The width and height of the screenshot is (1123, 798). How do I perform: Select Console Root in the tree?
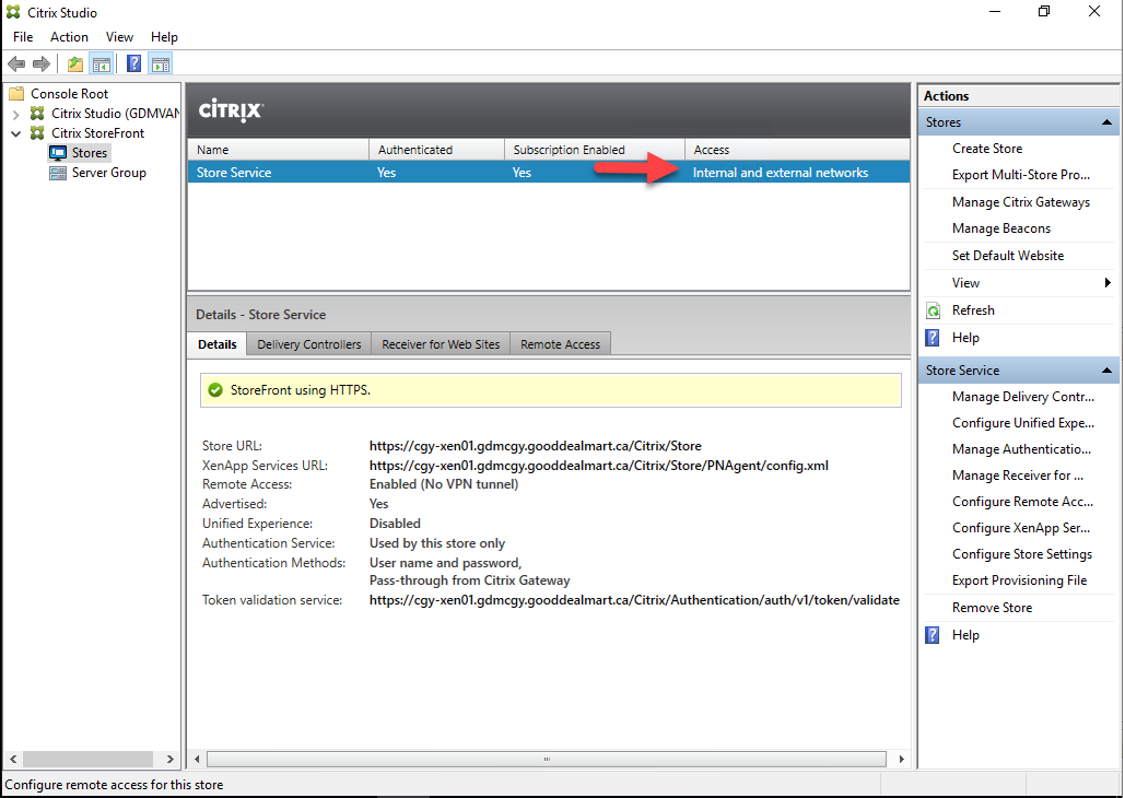click(x=69, y=94)
